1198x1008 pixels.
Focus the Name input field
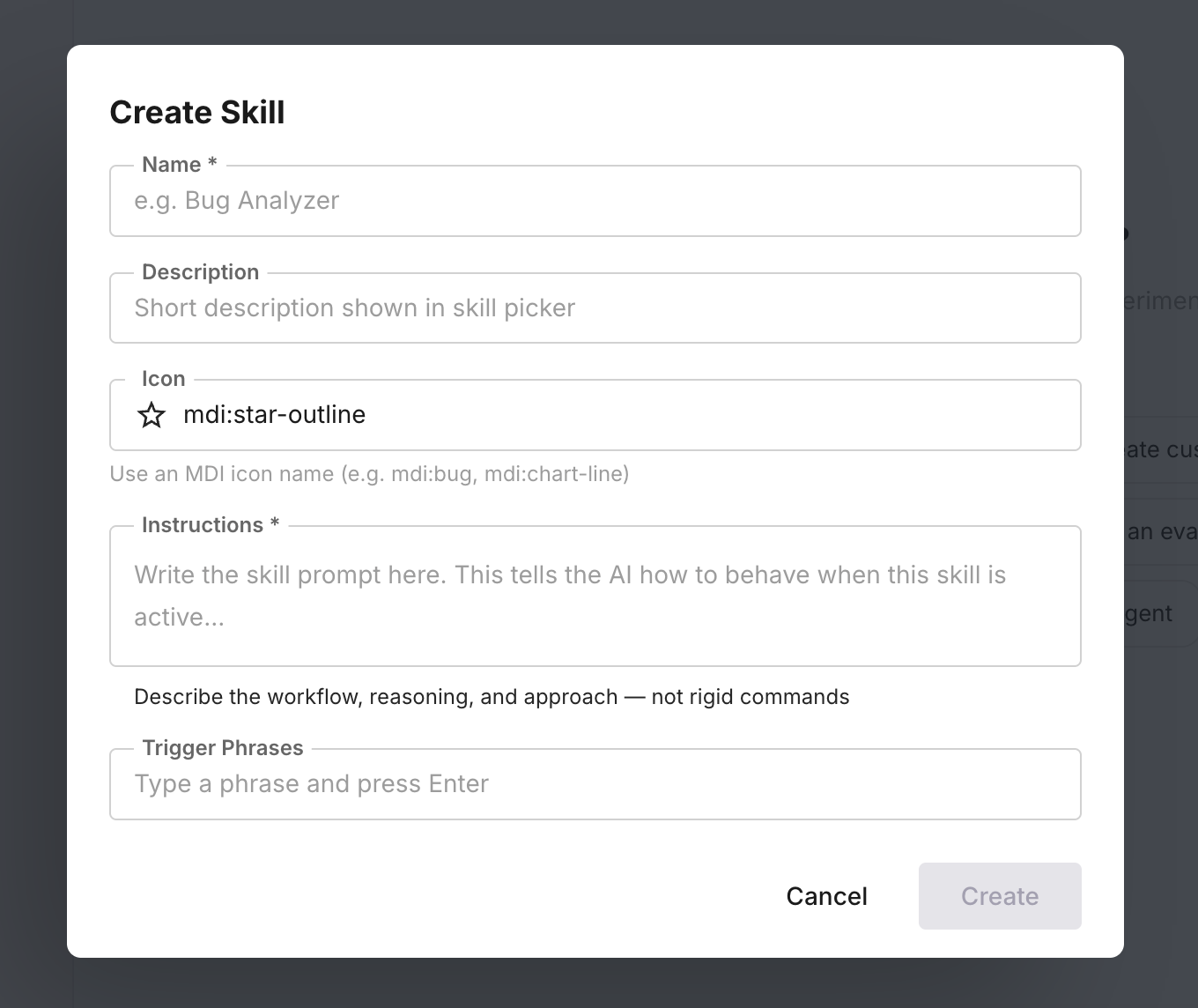coord(595,201)
